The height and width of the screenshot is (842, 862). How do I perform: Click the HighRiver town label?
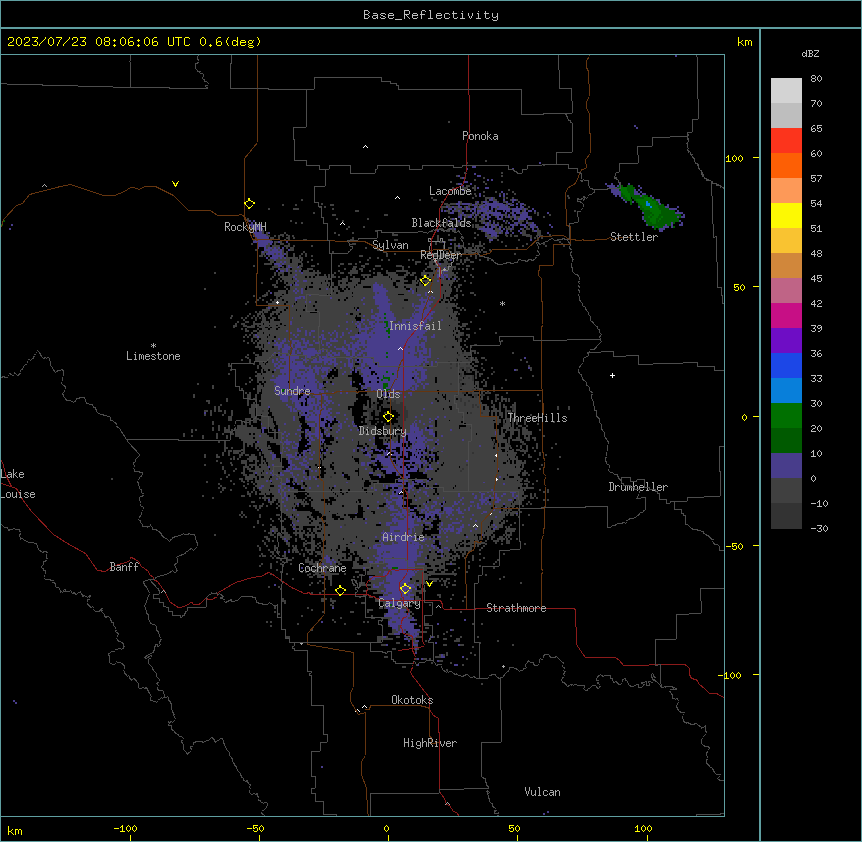pos(430,743)
